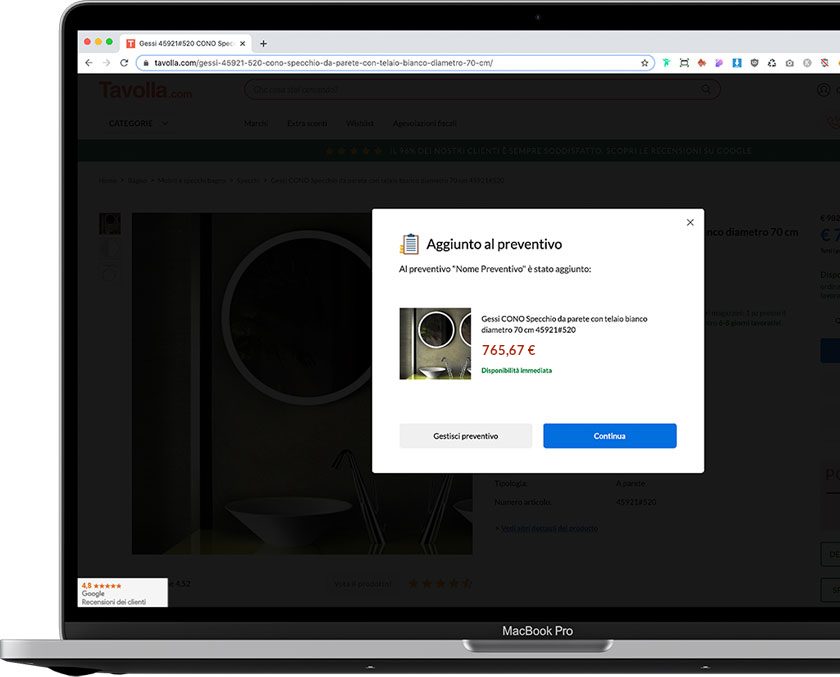Click the Tavolla.com logo
The width and height of the screenshot is (840, 677).
tap(145, 90)
